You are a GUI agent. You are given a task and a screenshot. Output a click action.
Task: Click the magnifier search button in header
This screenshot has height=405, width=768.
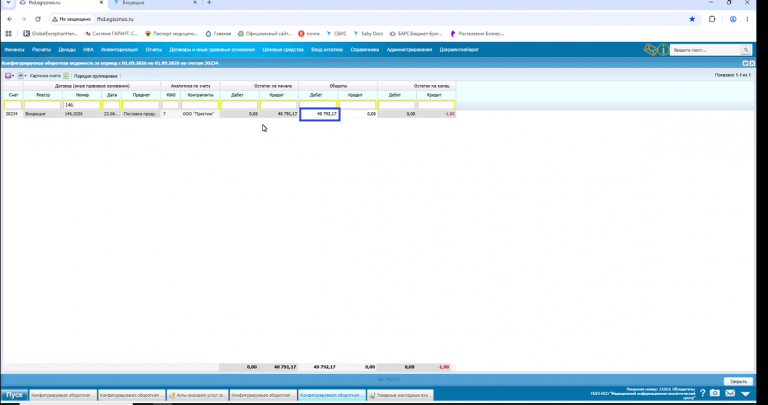[x=745, y=50]
